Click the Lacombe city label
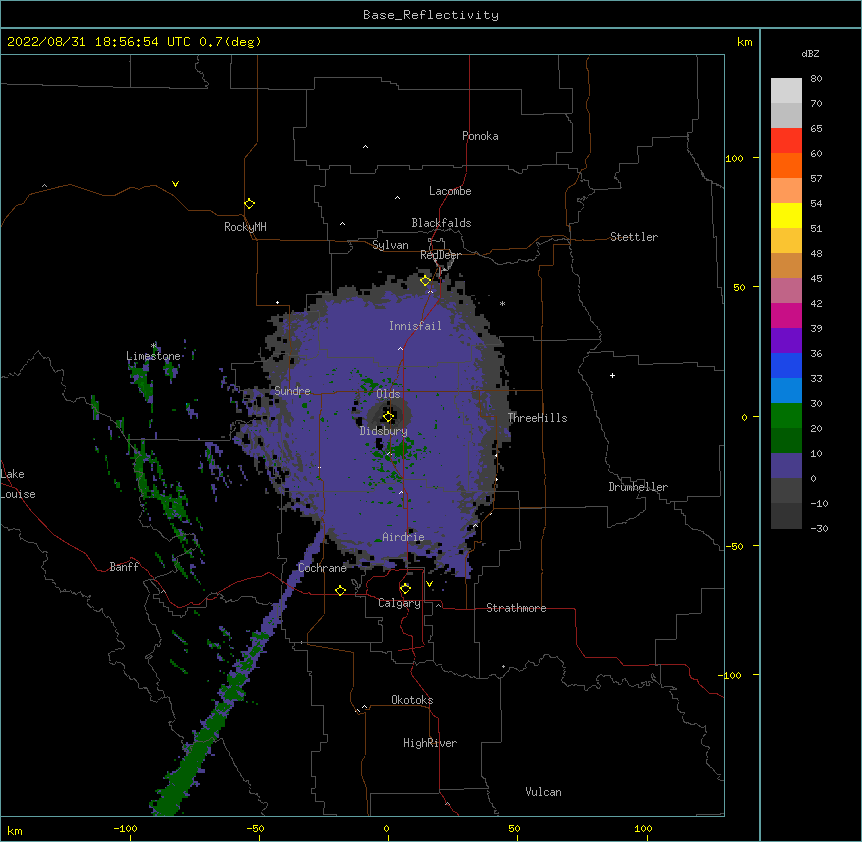 point(450,191)
